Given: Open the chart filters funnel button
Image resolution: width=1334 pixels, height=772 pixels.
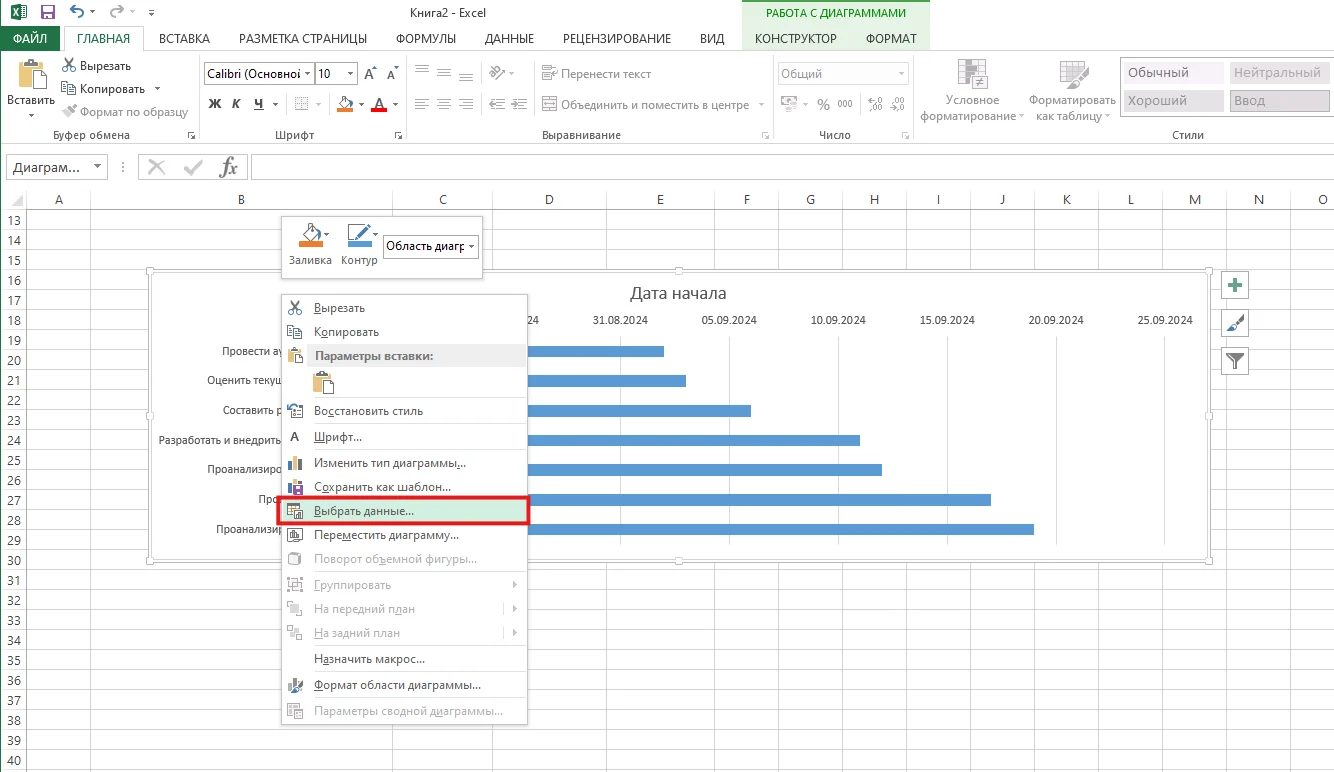Looking at the screenshot, I should pos(1235,360).
